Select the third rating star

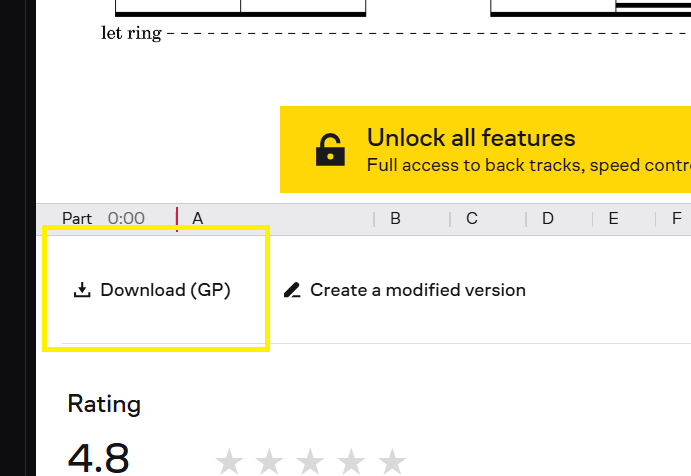tap(311, 461)
